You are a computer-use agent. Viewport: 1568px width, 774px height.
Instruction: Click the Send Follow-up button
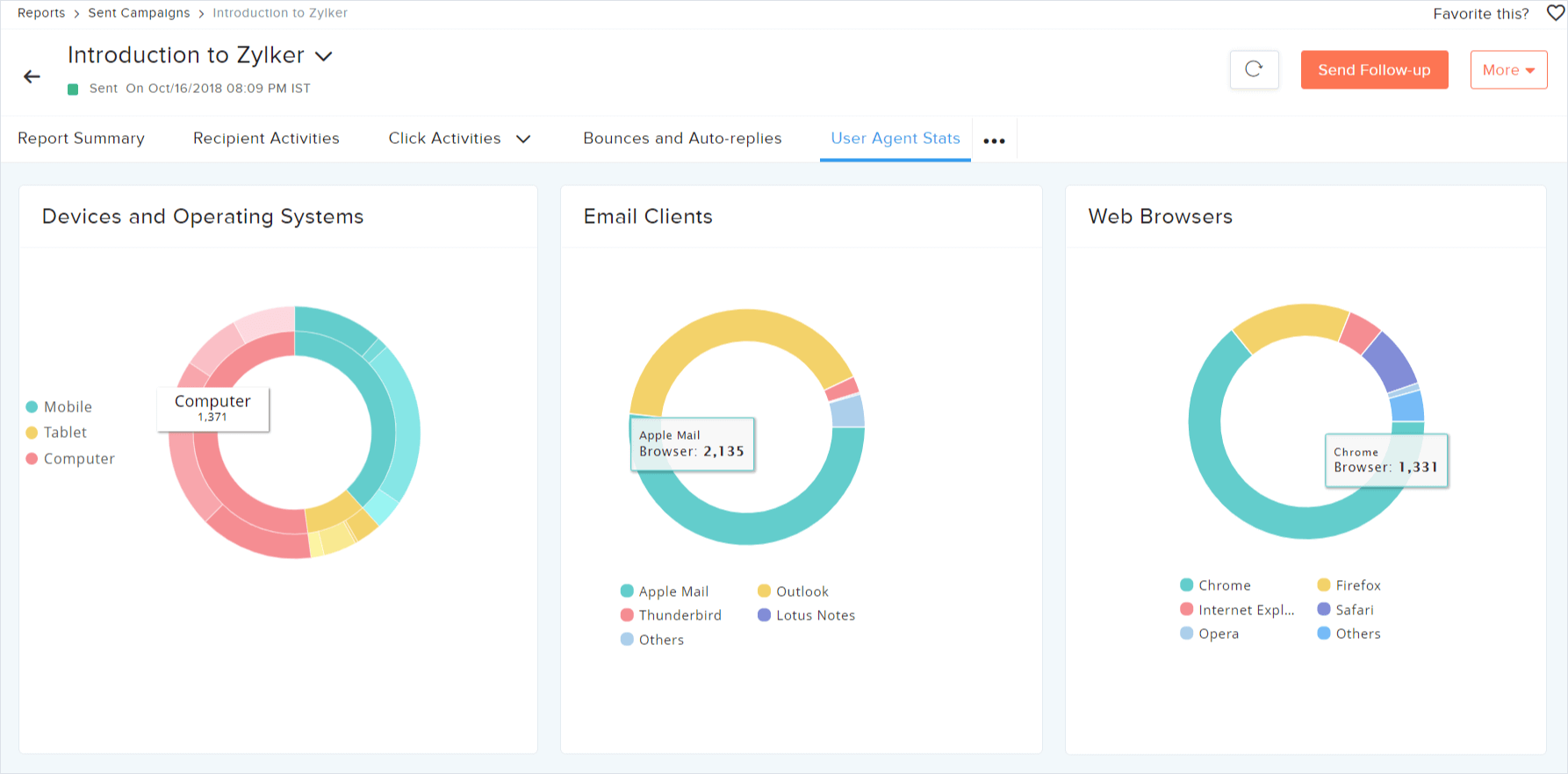tap(1374, 70)
